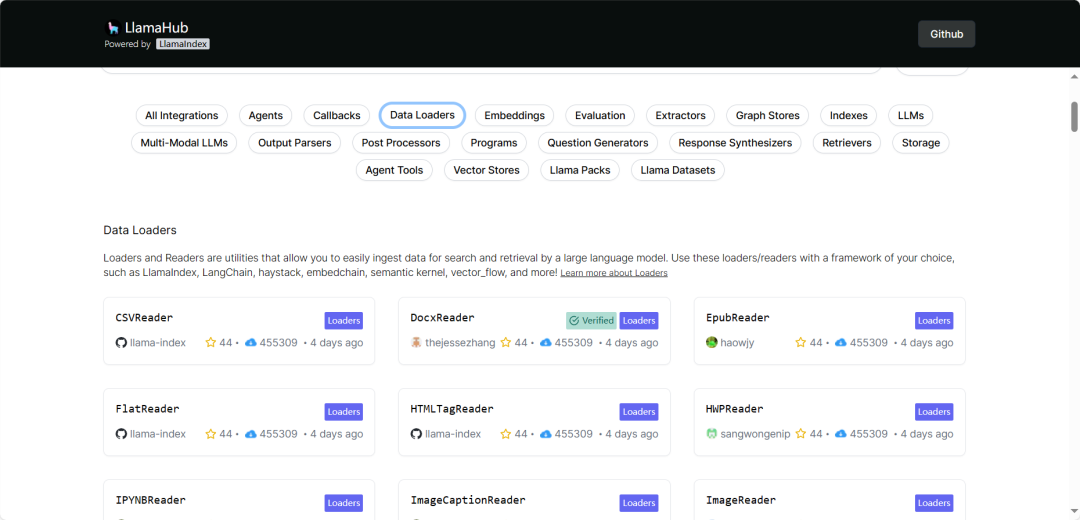This screenshot has width=1080, height=520.
Task: Choose the LLMs category pill
Action: (x=911, y=115)
